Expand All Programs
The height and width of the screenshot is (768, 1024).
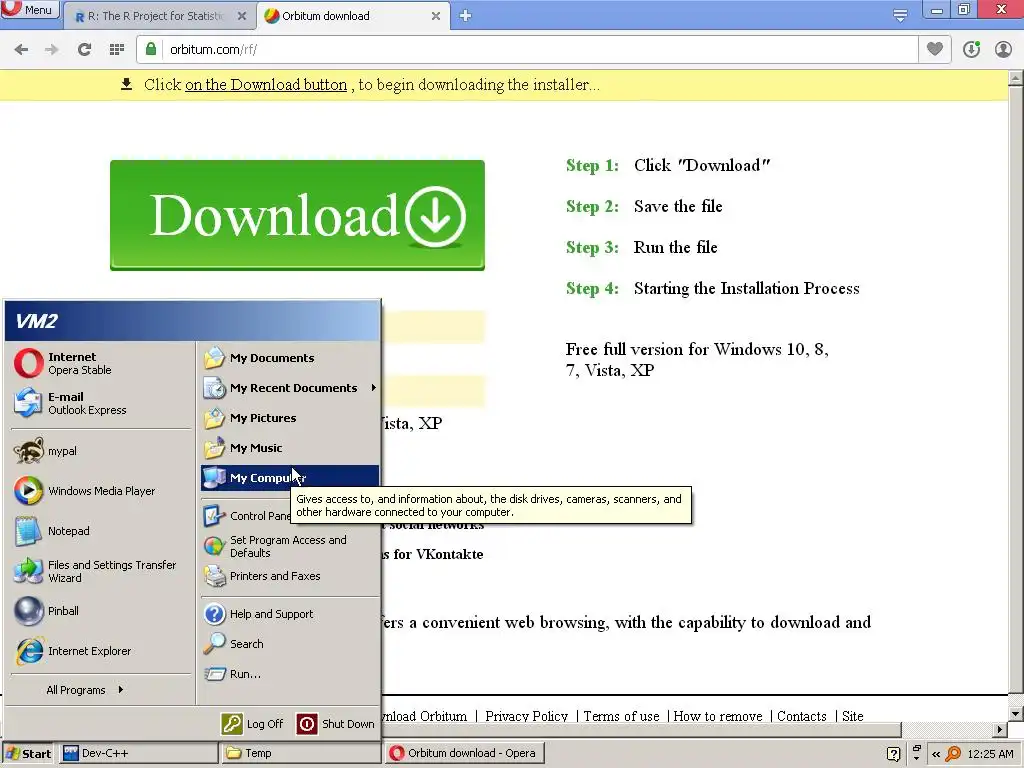point(85,690)
